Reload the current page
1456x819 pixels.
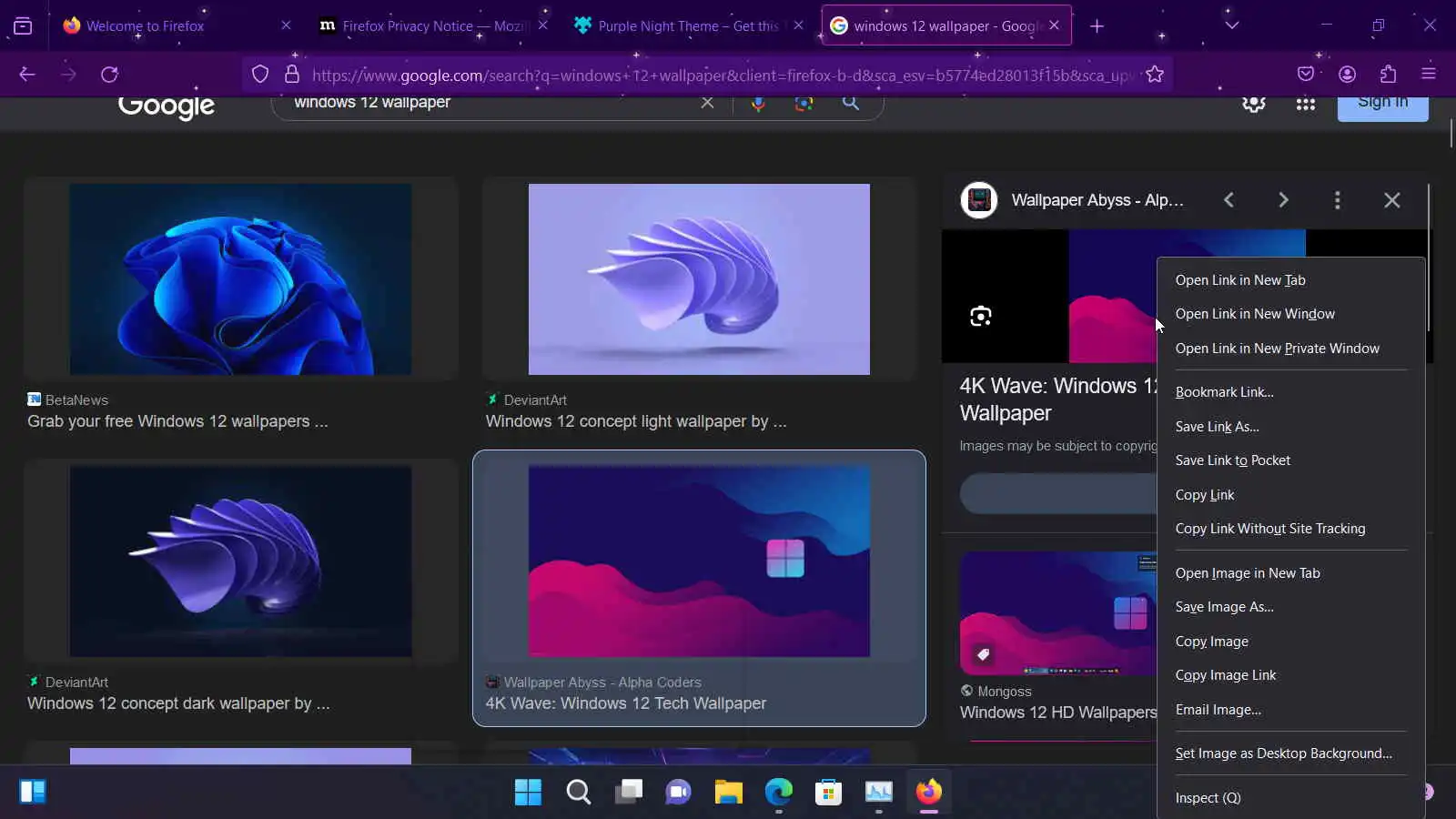click(x=110, y=75)
